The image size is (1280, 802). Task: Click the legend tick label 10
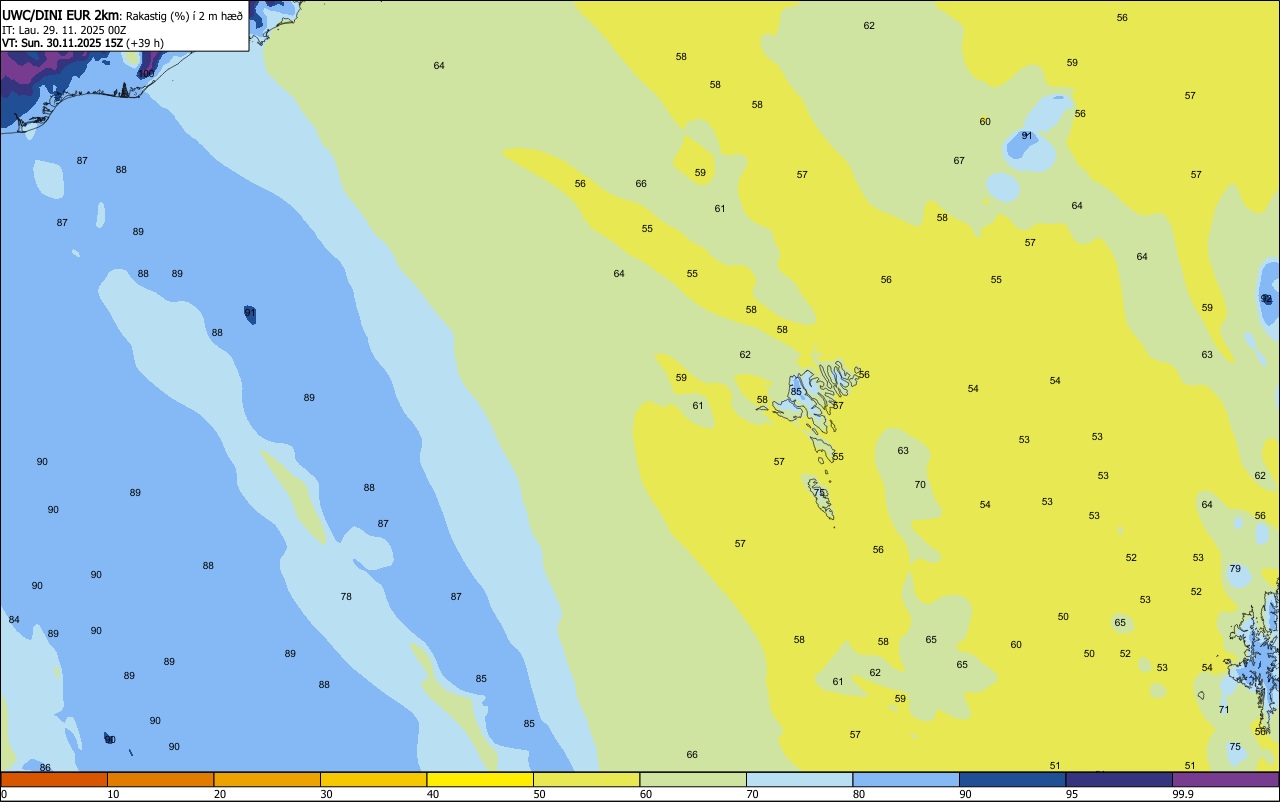coord(113,794)
